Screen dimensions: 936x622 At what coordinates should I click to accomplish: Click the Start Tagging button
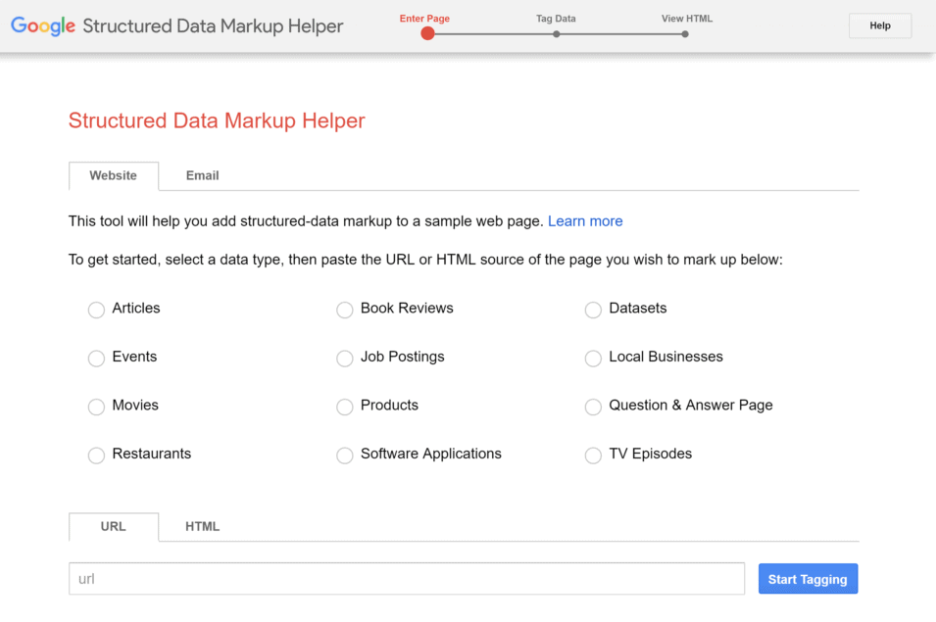(807, 578)
